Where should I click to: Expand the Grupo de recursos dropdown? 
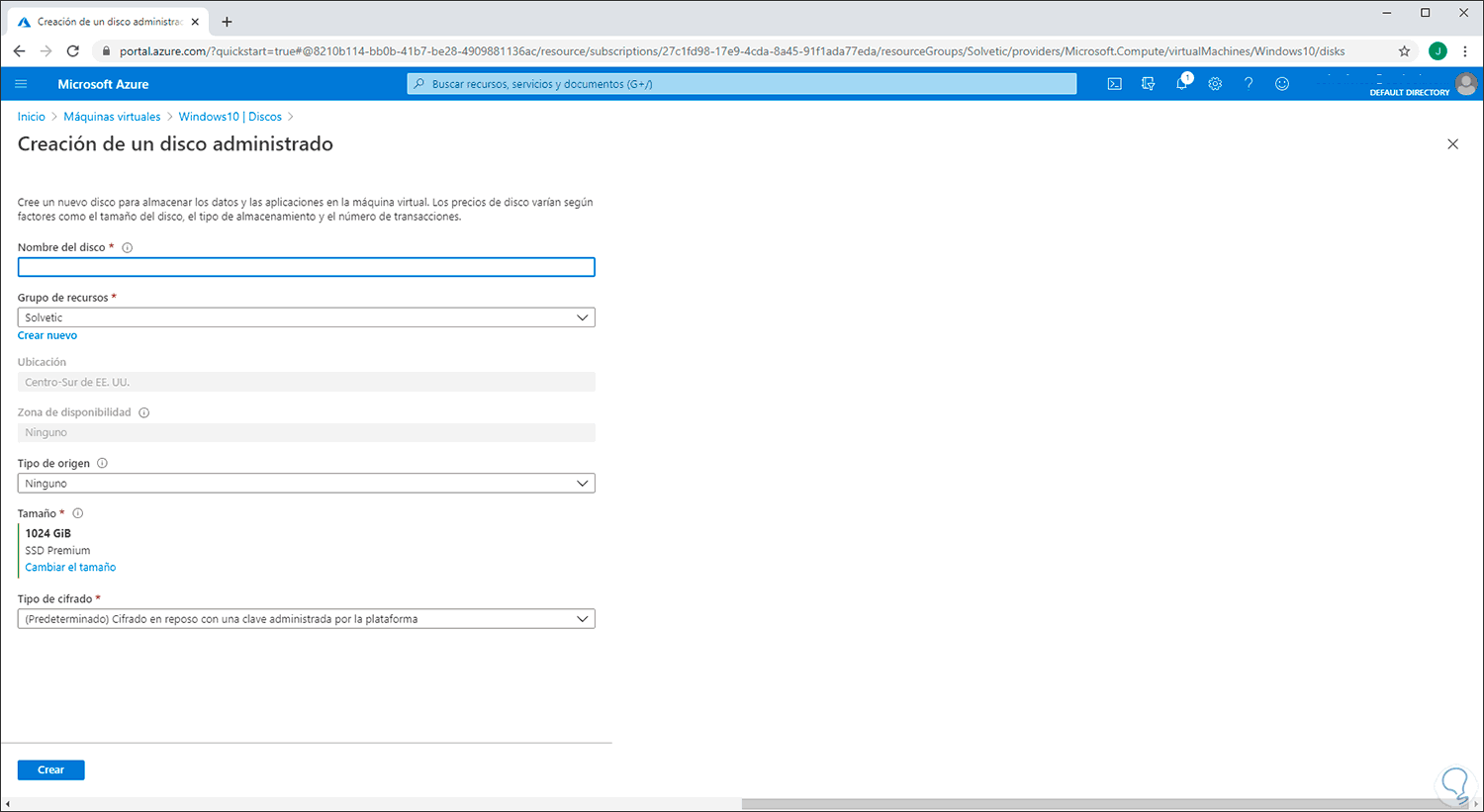(x=307, y=317)
